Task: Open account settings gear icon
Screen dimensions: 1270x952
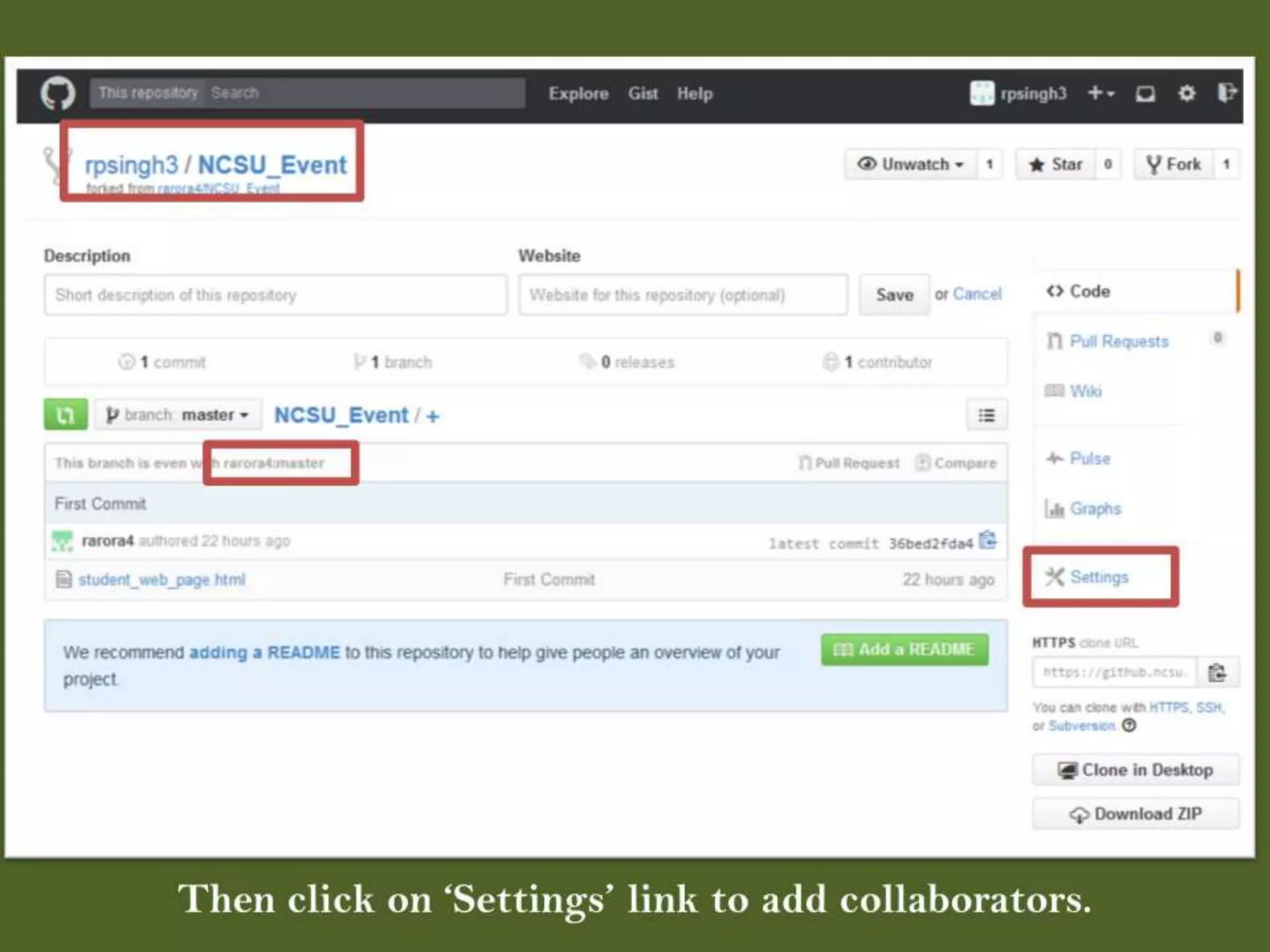Action: tap(1186, 94)
